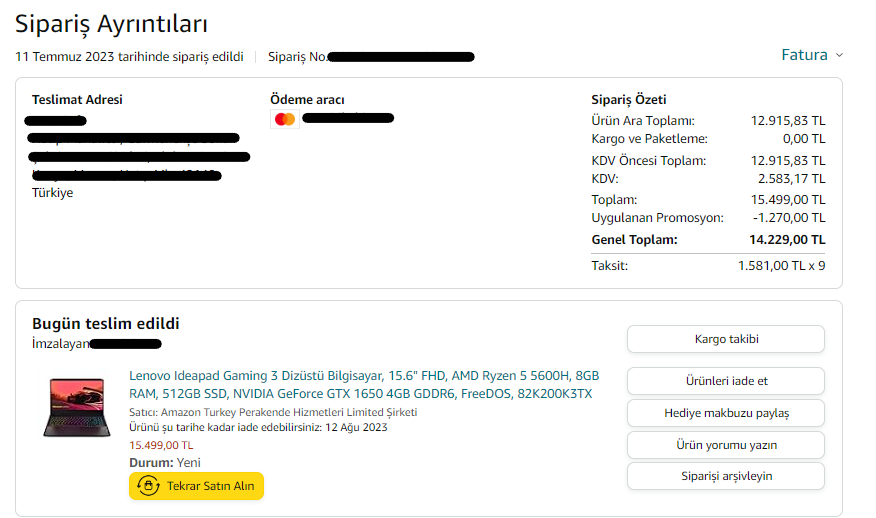Image resolution: width=876 pixels, height=518 pixels.
Task: Click the İmzalayan label
Action: point(60,344)
